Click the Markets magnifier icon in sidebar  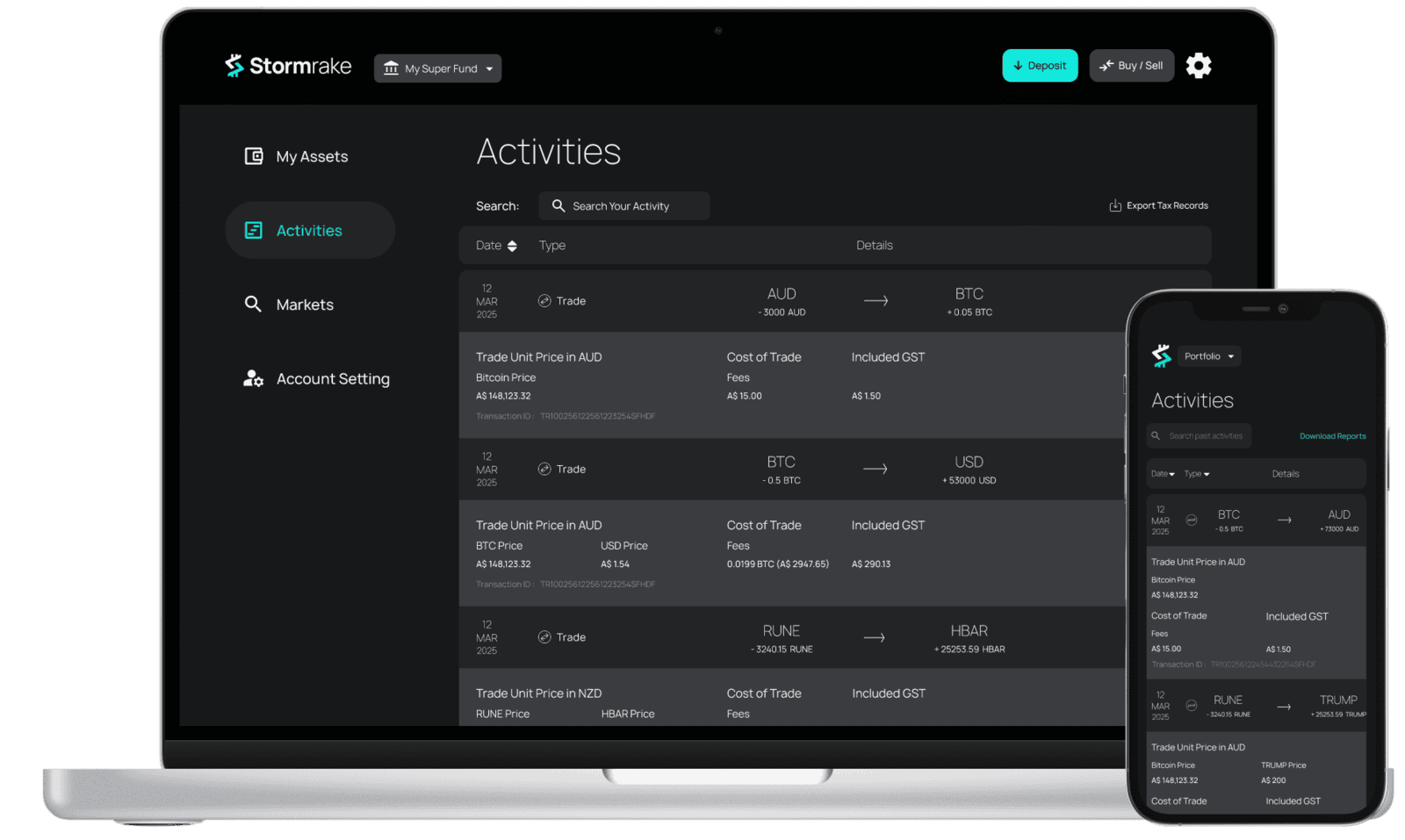point(253,305)
